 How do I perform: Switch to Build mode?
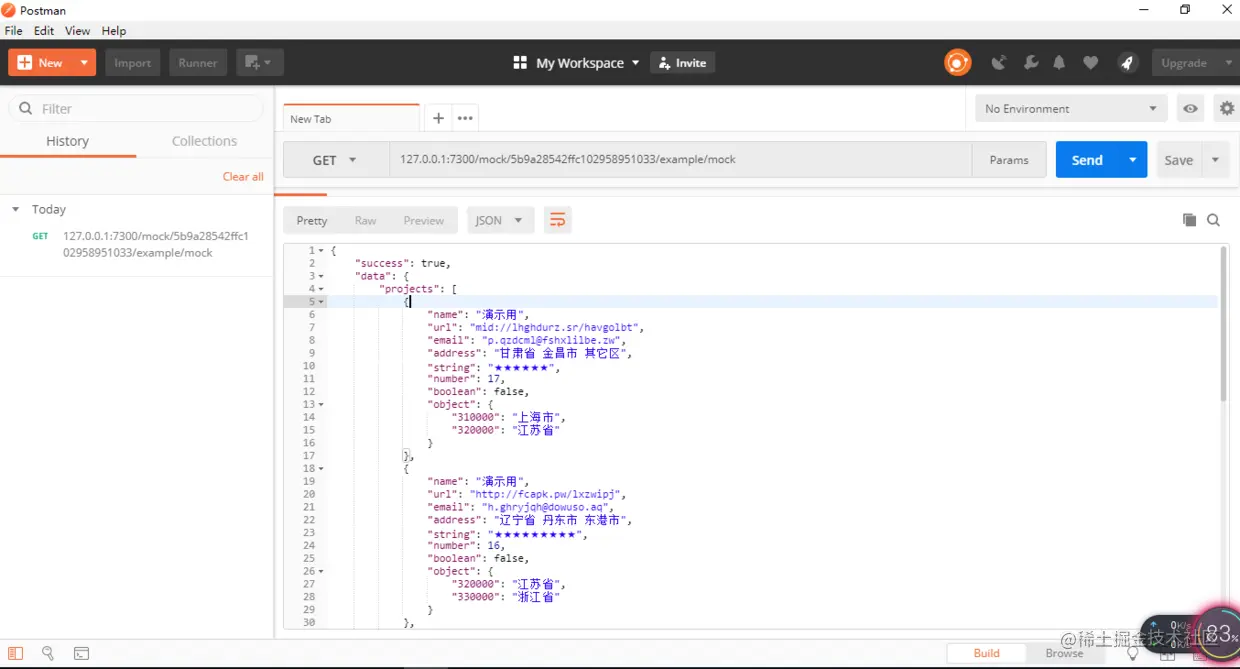tap(987, 653)
